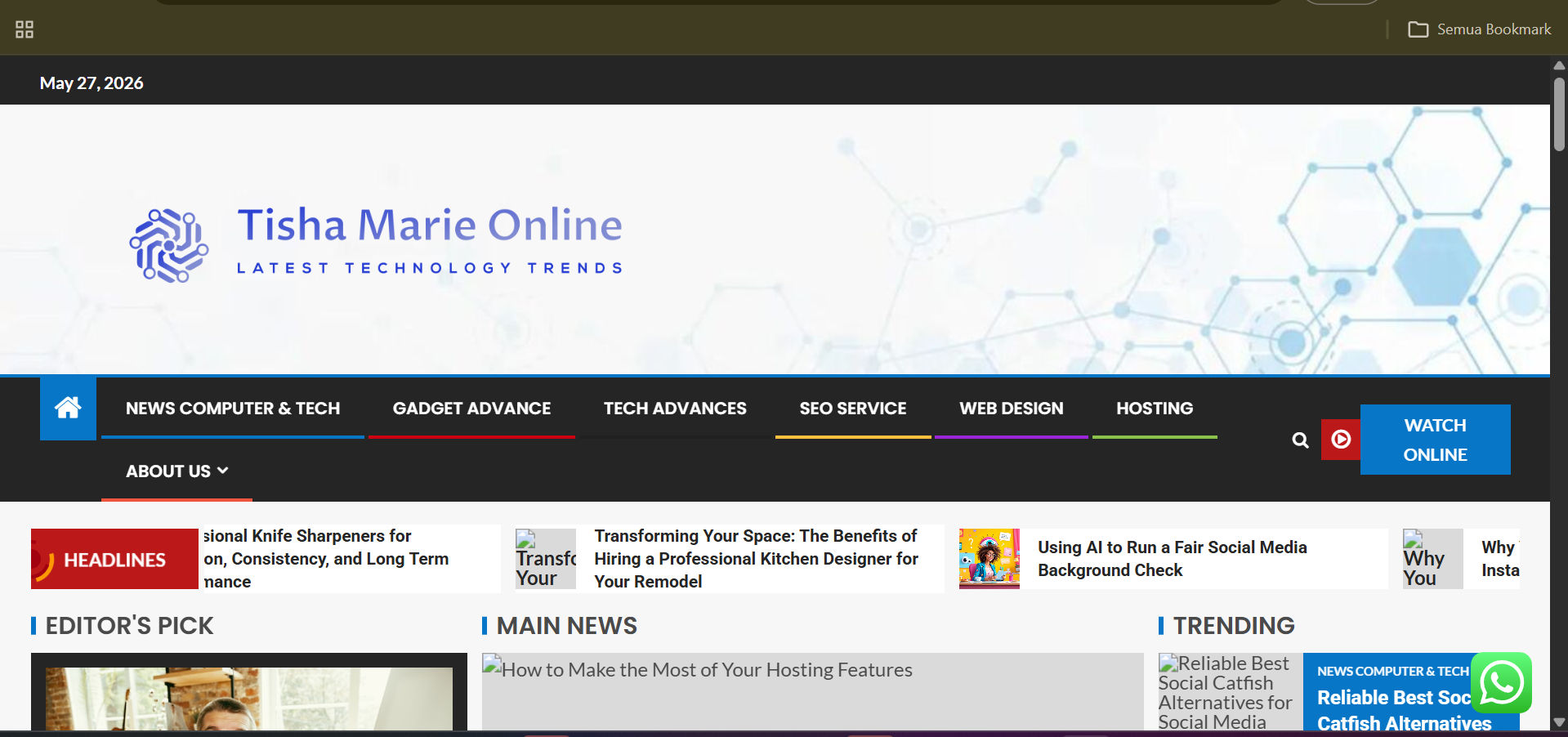This screenshot has height=737, width=1568.
Task: Click the Tisha Marie Online logo emblem
Action: [x=169, y=245]
